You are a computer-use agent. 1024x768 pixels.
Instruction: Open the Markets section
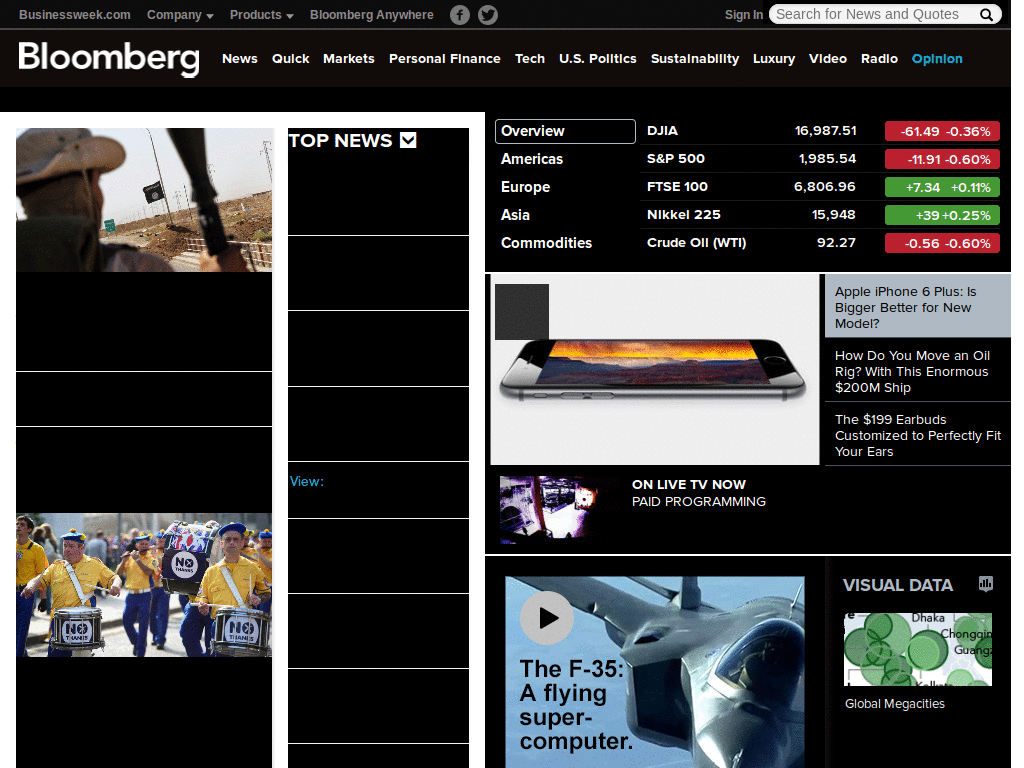349,59
